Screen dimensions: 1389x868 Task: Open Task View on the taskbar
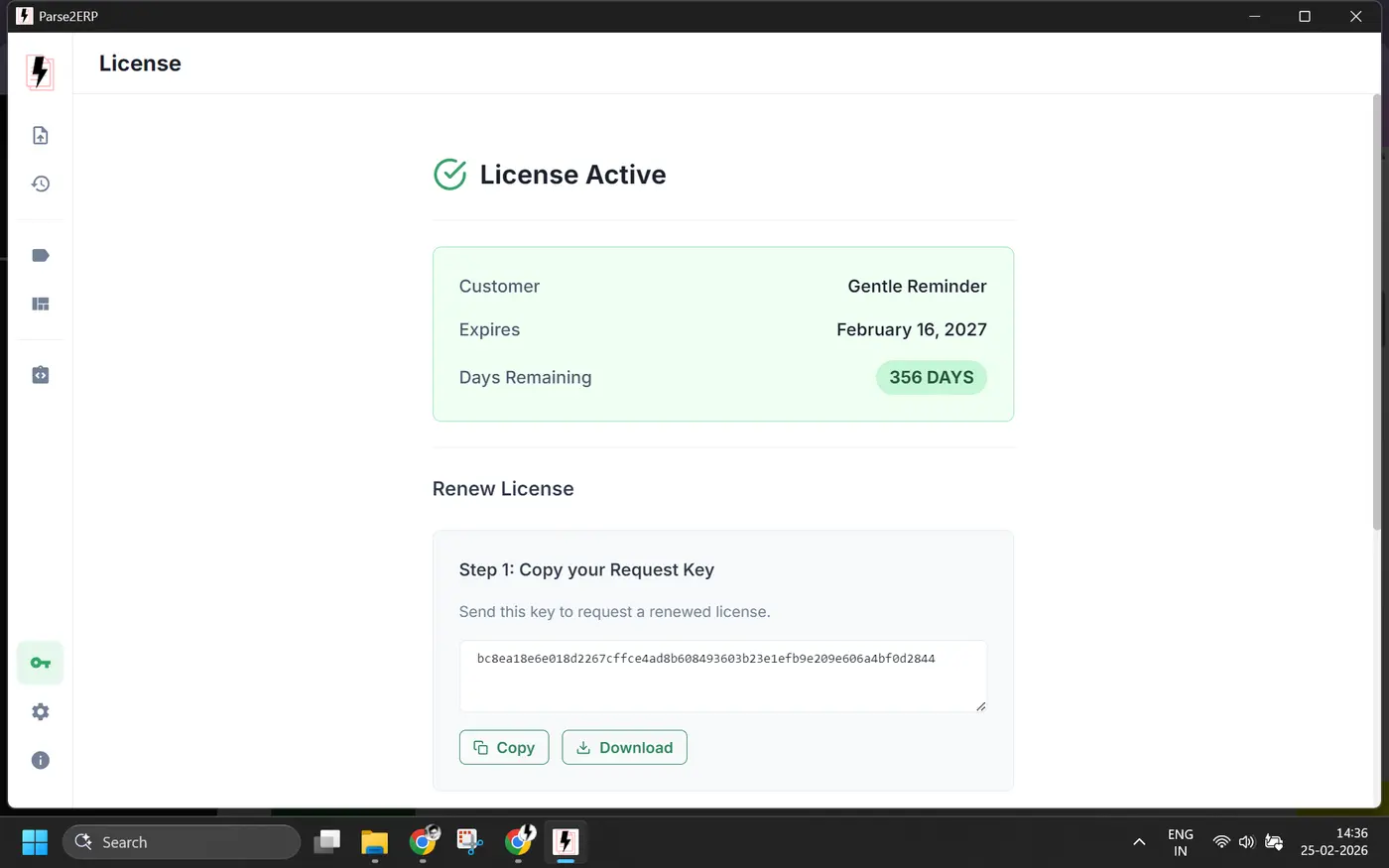(x=326, y=842)
